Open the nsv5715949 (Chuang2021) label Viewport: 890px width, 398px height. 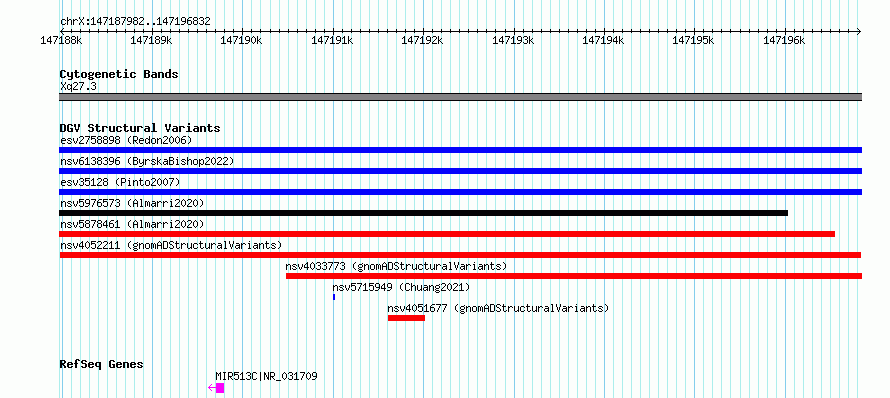point(401,287)
